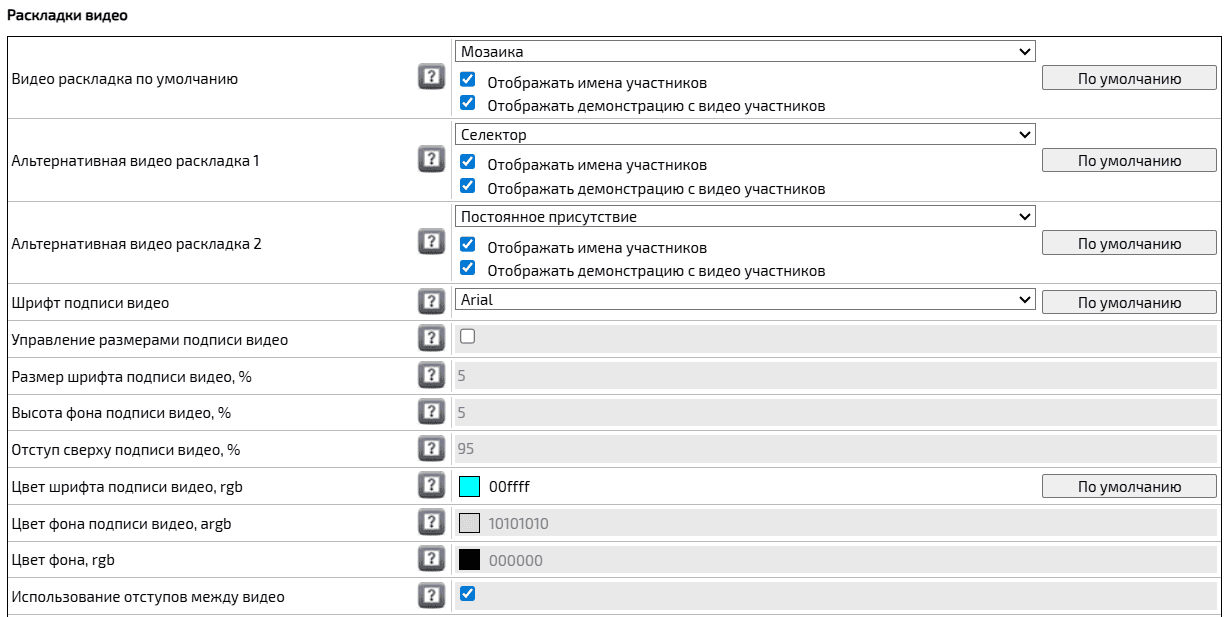Show help for Цвет фона подписи видео, argb
The image size is (1226, 617).
431,522
